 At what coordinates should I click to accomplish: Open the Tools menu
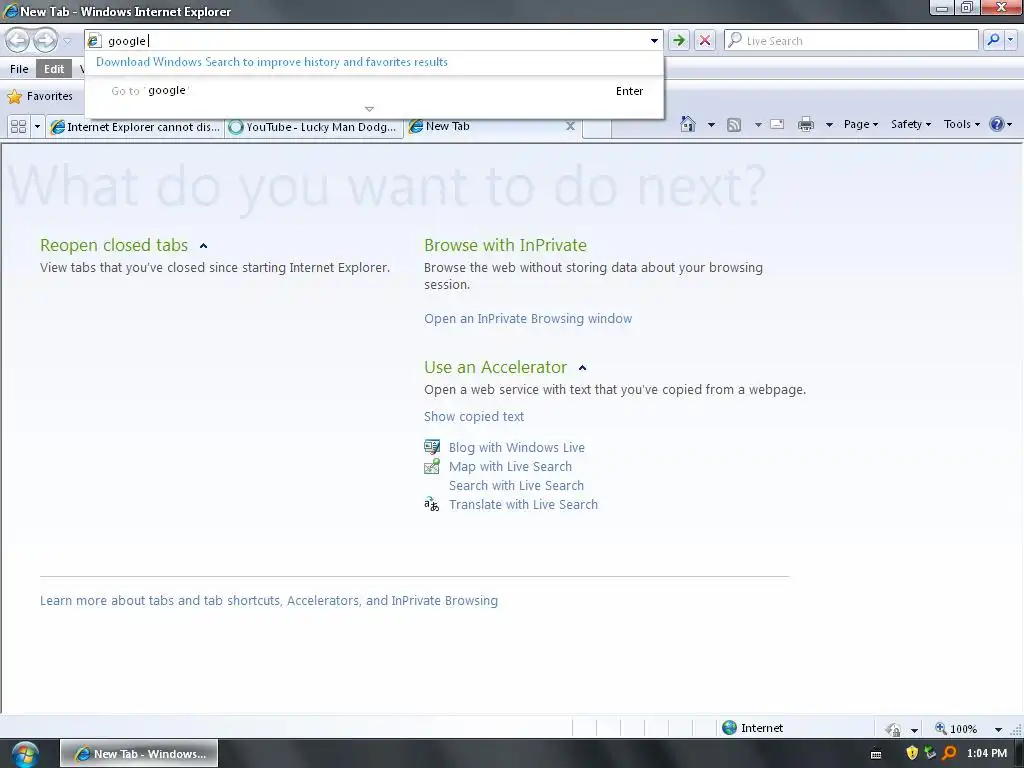point(961,124)
